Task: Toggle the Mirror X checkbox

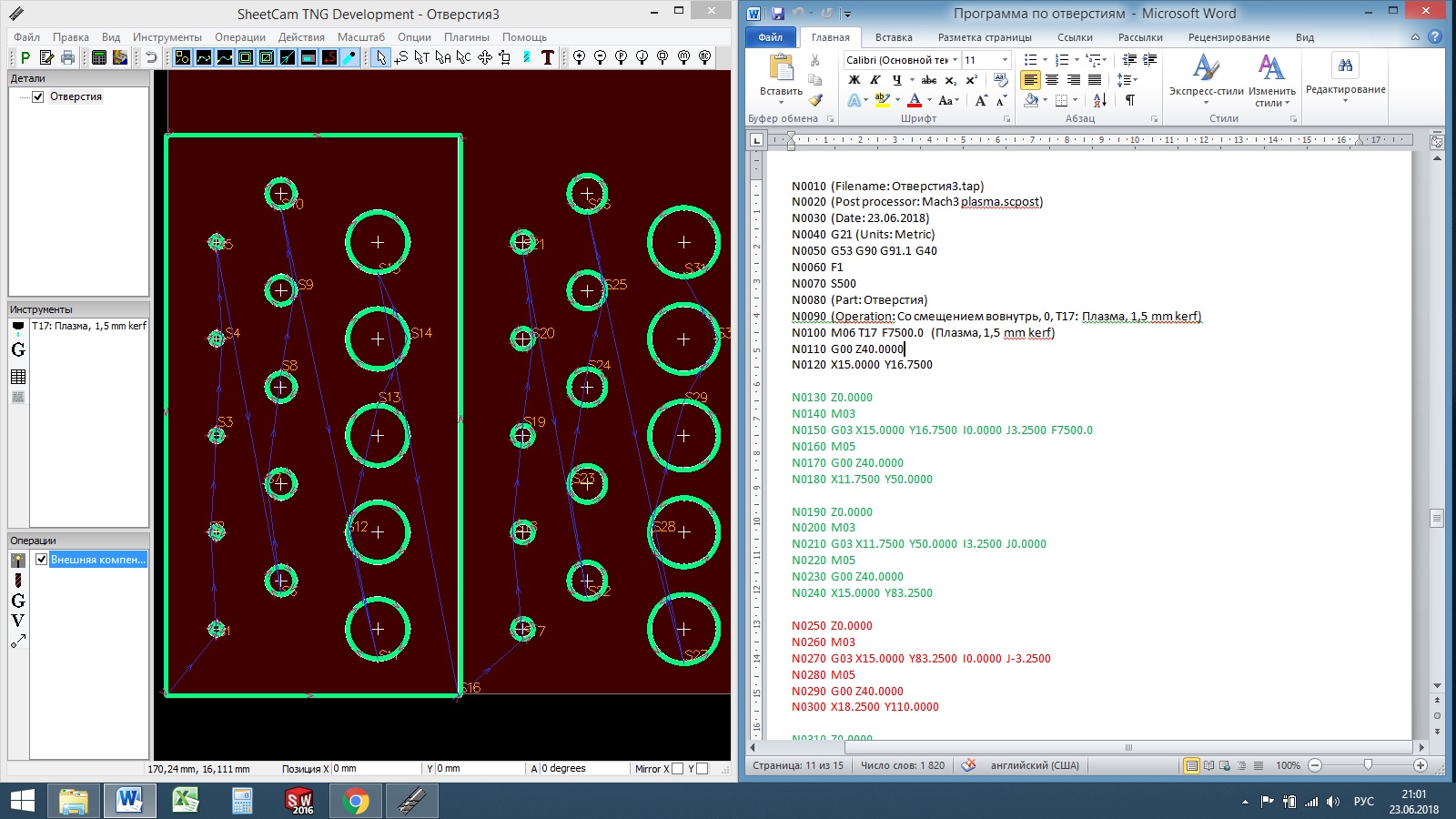Action: [x=677, y=769]
